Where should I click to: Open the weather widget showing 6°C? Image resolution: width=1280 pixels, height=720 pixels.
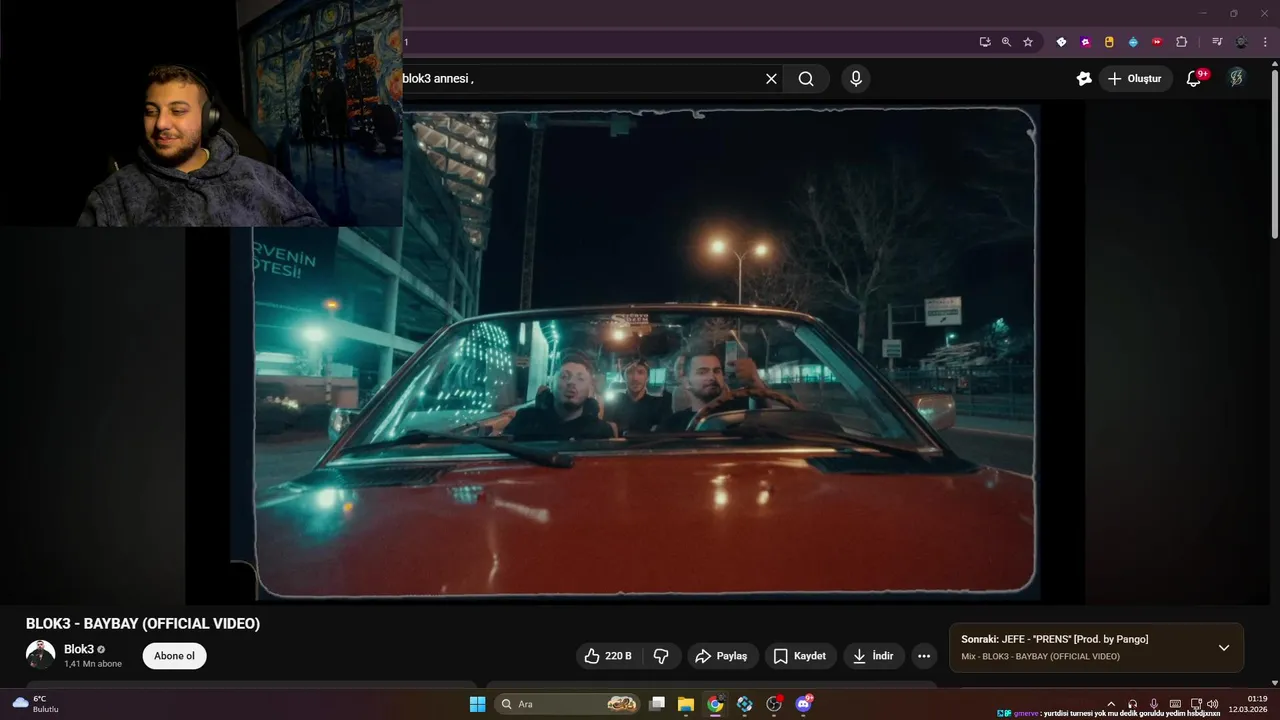[x=35, y=704]
